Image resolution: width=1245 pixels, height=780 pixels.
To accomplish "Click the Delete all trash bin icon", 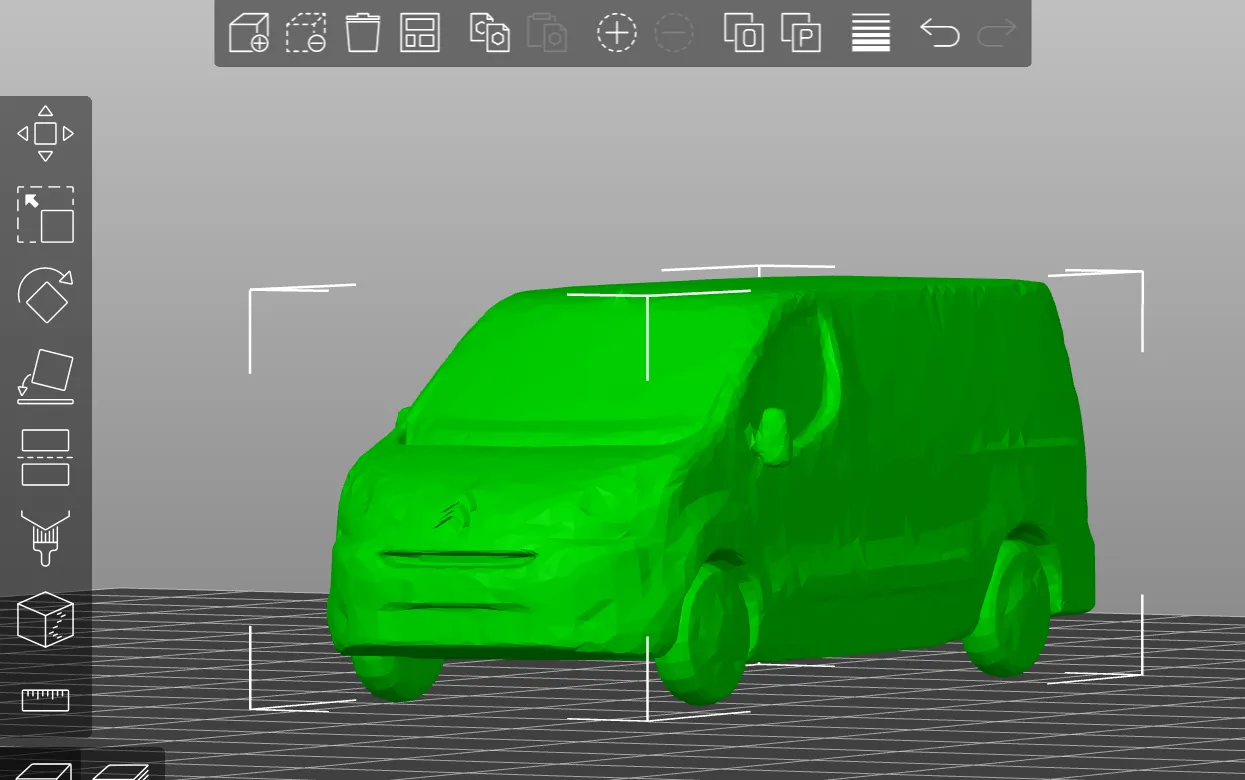I will pyautogui.click(x=363, y=33).
